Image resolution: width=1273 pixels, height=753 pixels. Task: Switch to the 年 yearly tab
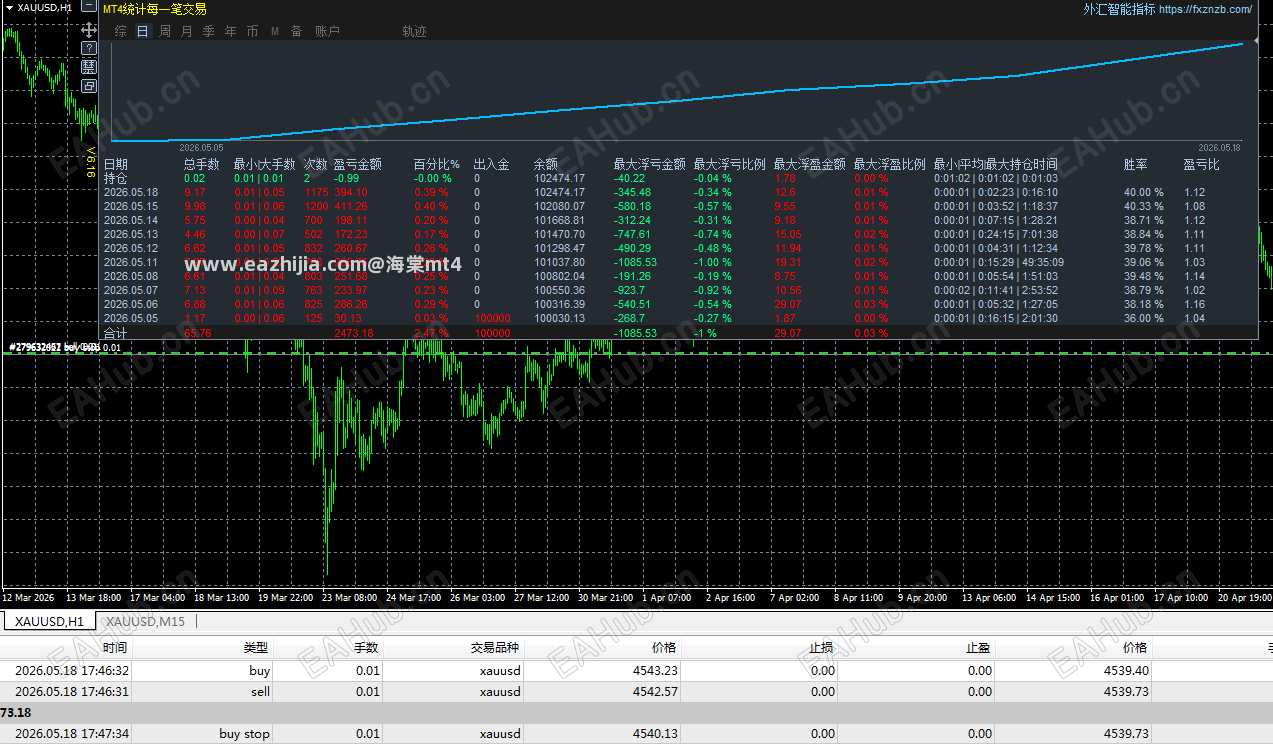coord(230,31)
